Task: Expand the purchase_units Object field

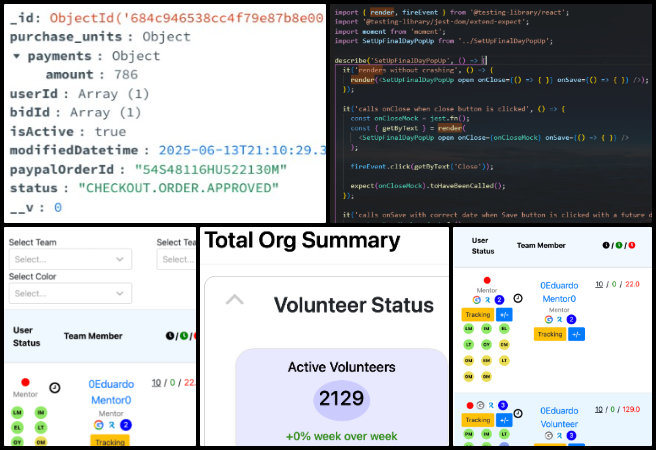Action: (x=100, y=37)
